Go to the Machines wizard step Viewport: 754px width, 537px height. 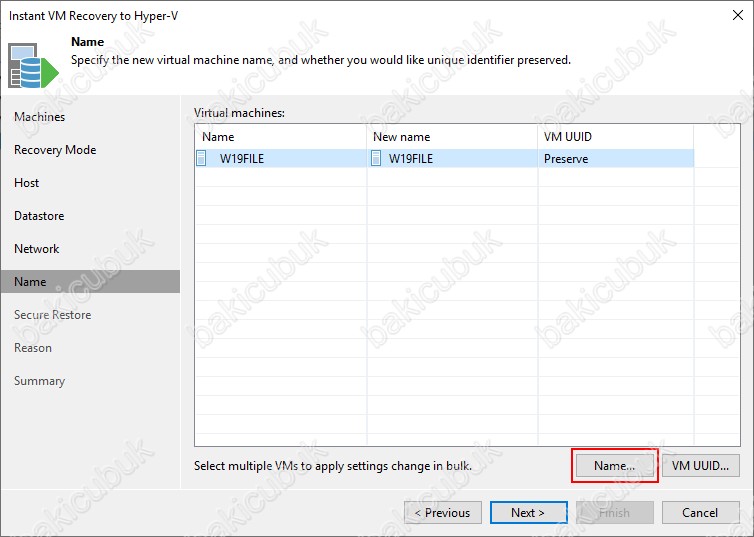point(39,117)
